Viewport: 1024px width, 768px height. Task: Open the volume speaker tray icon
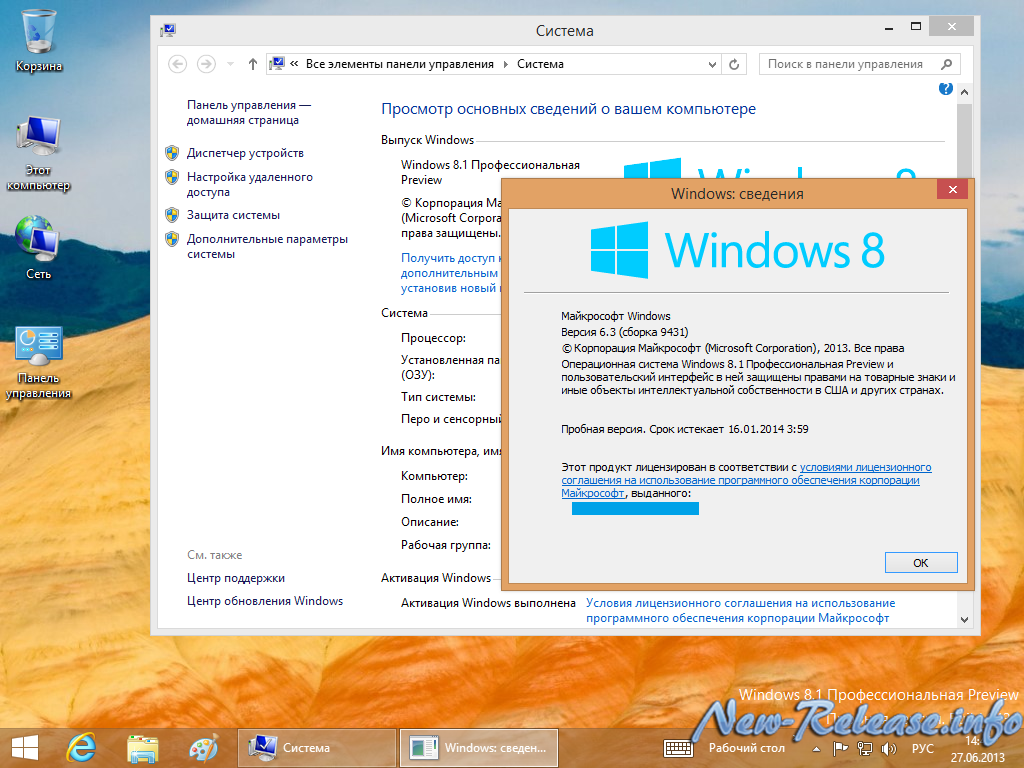[x=888, y=748]
